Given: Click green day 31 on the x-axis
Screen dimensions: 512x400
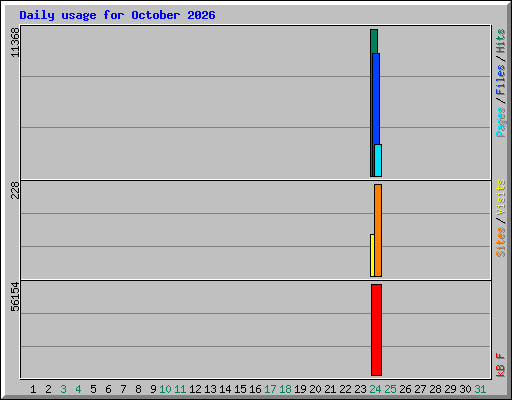Looking at the screenshot, I should tap(480, 389).
